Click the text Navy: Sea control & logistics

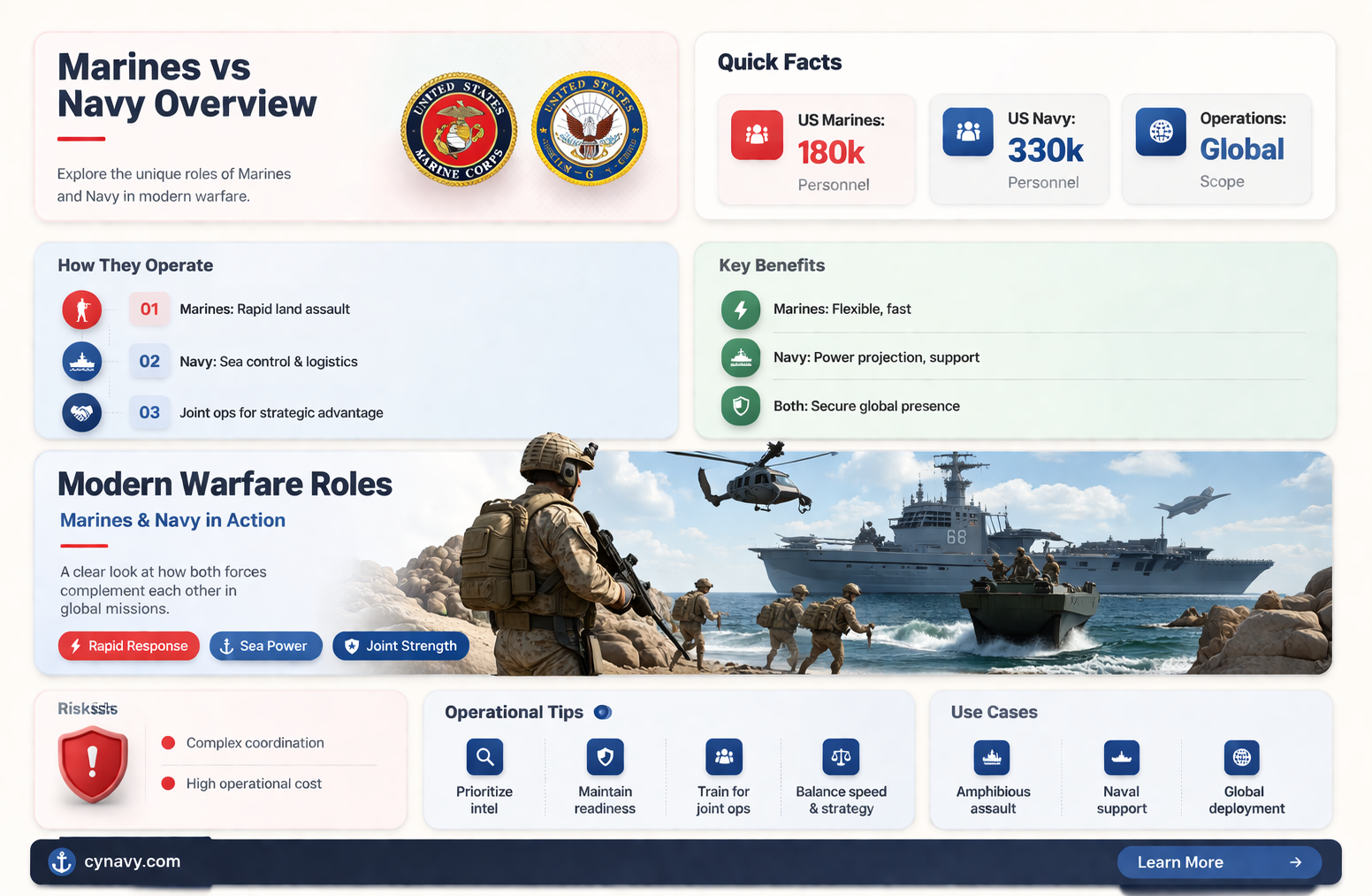coord(269,362)
